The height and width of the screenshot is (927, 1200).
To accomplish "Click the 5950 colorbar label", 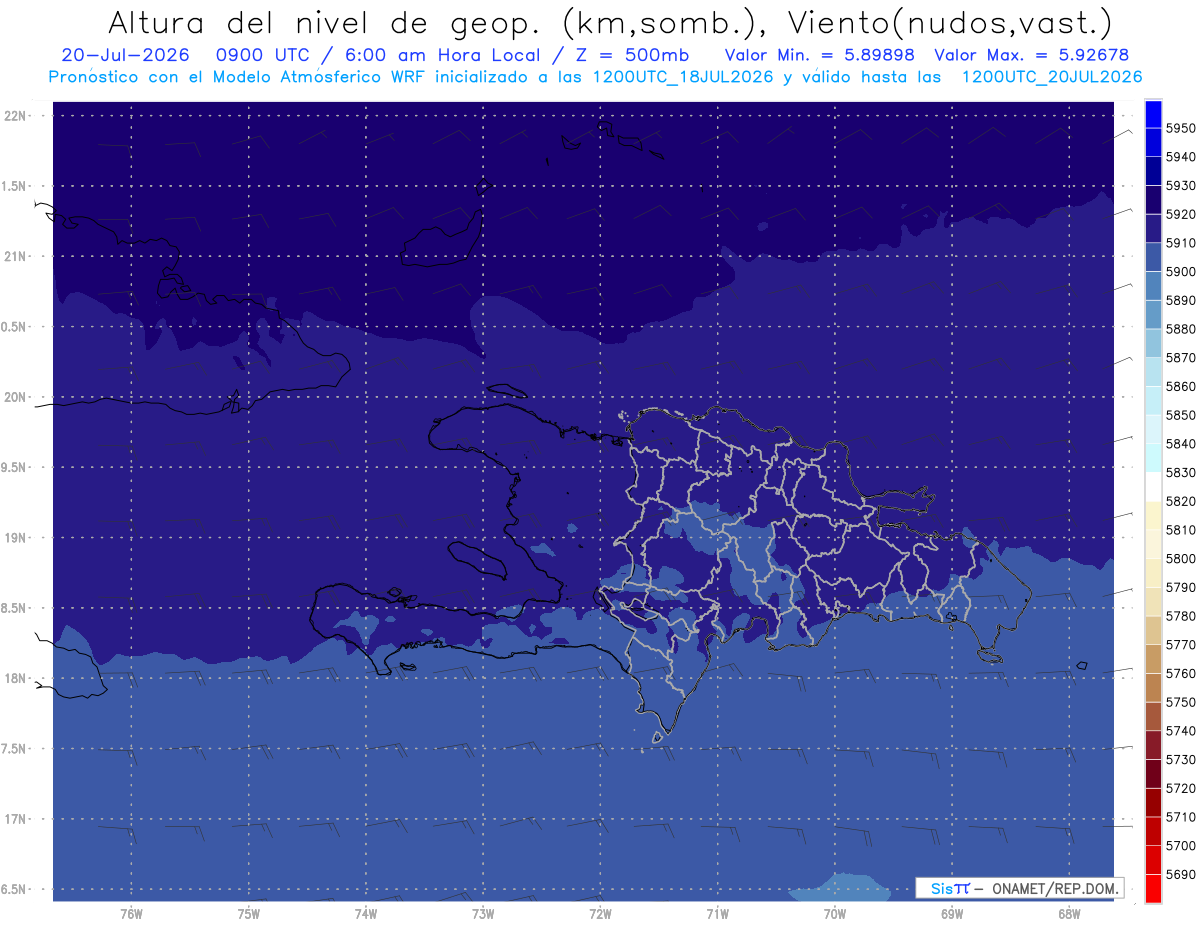I will (x=1181, y=128).
